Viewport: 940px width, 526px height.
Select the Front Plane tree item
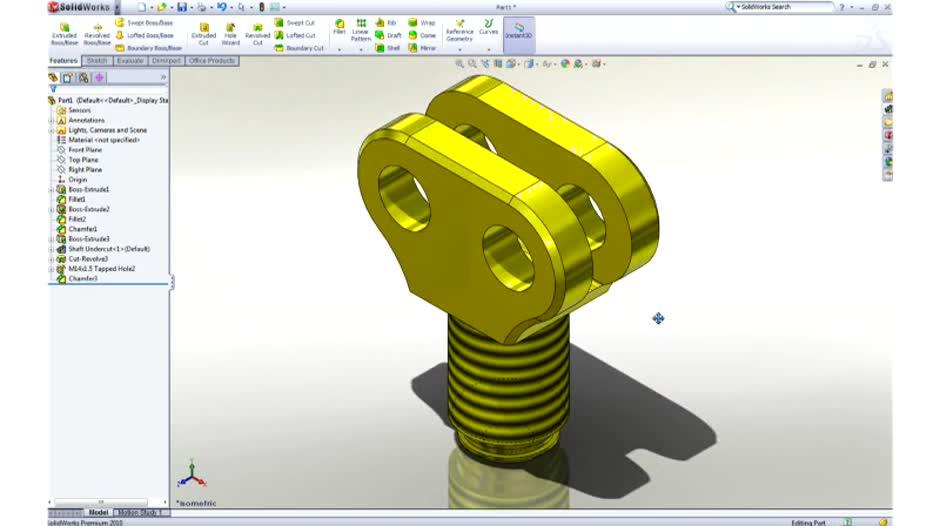coord(84,150)
